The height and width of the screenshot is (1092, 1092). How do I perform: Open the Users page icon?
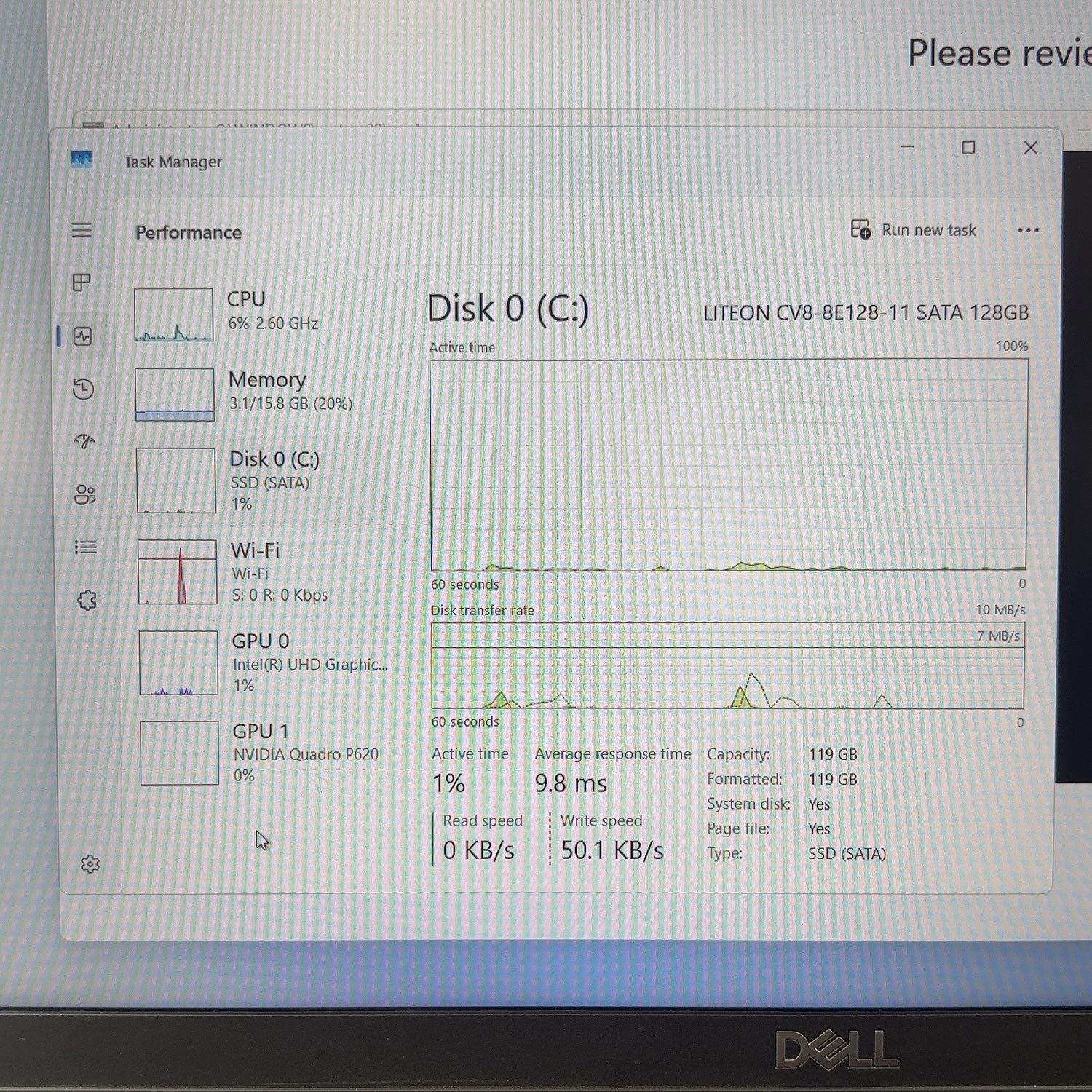(x=84, y=494)
